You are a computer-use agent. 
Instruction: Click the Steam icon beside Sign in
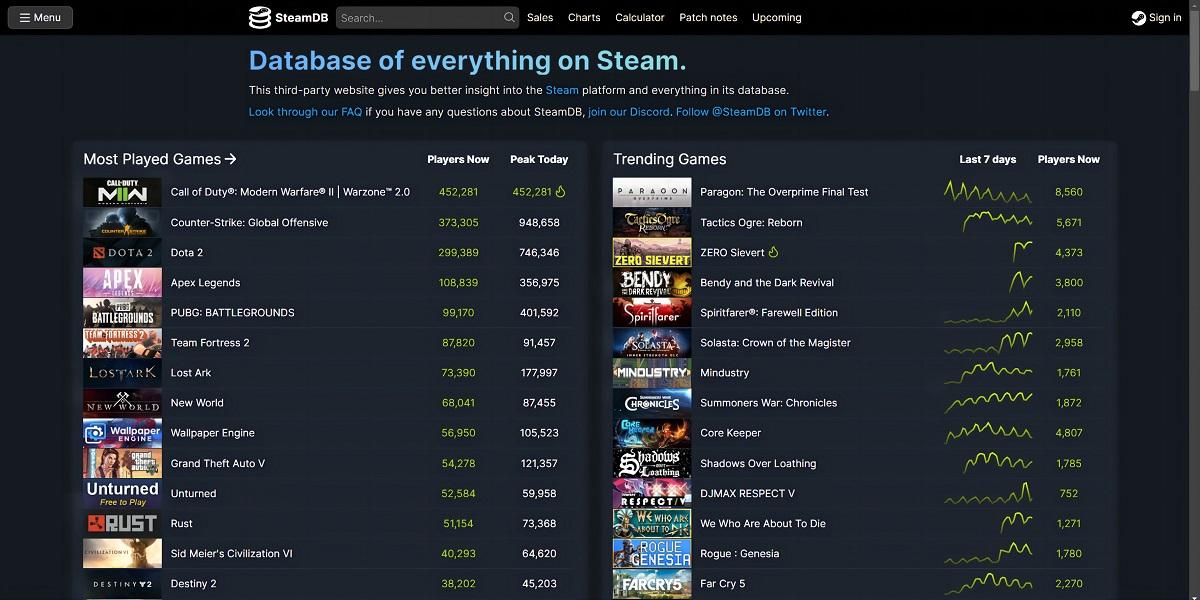tap(1138, 17)
